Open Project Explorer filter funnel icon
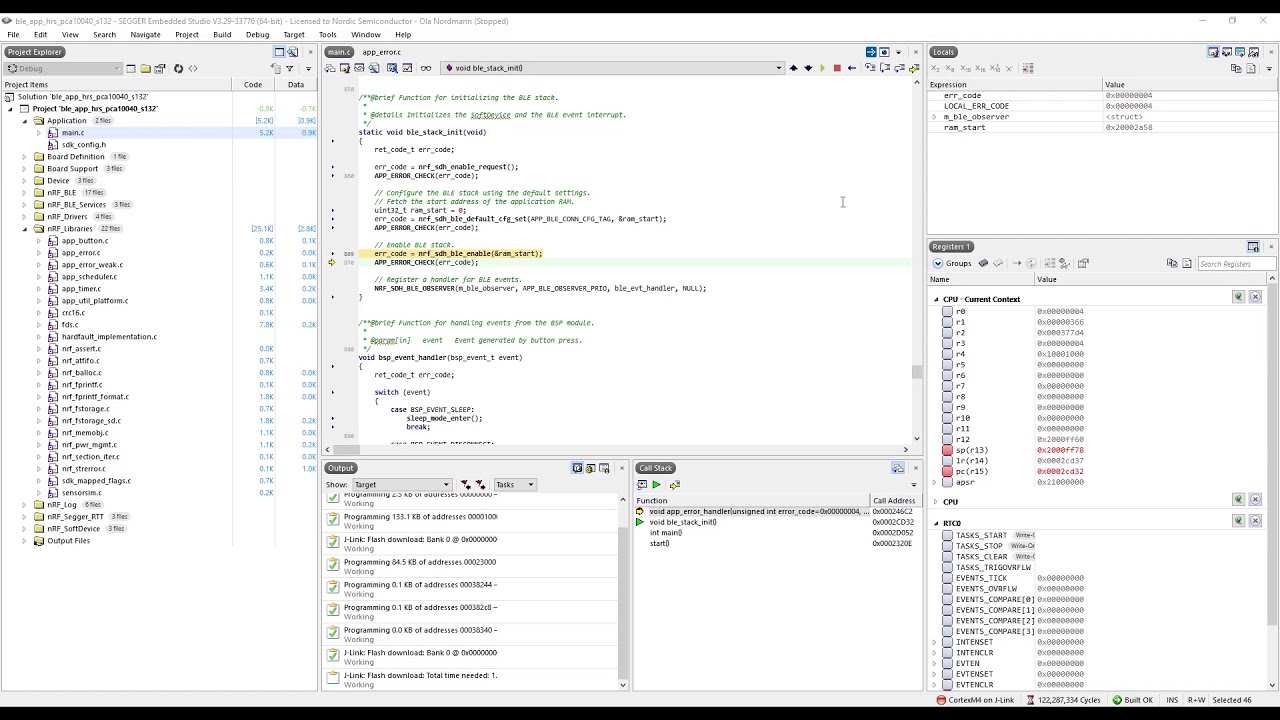The width and height of the screenshot is (1280, 720). click(x=290, y=68)
